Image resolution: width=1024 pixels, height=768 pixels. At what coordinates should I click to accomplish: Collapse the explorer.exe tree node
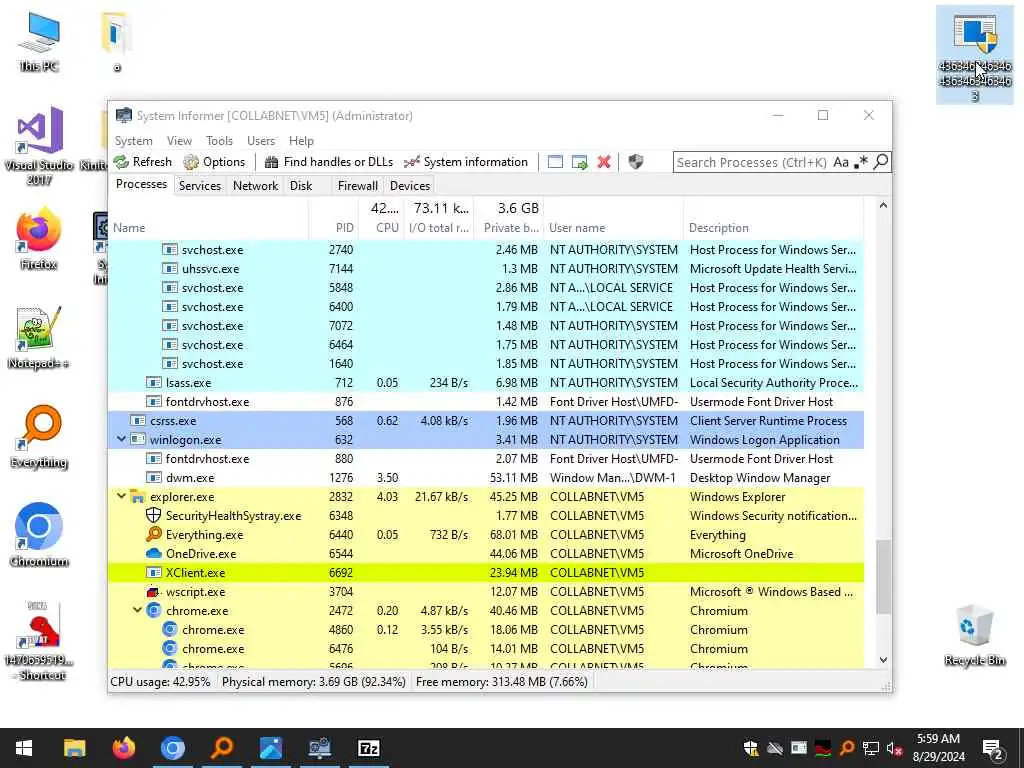pos(121,496)
